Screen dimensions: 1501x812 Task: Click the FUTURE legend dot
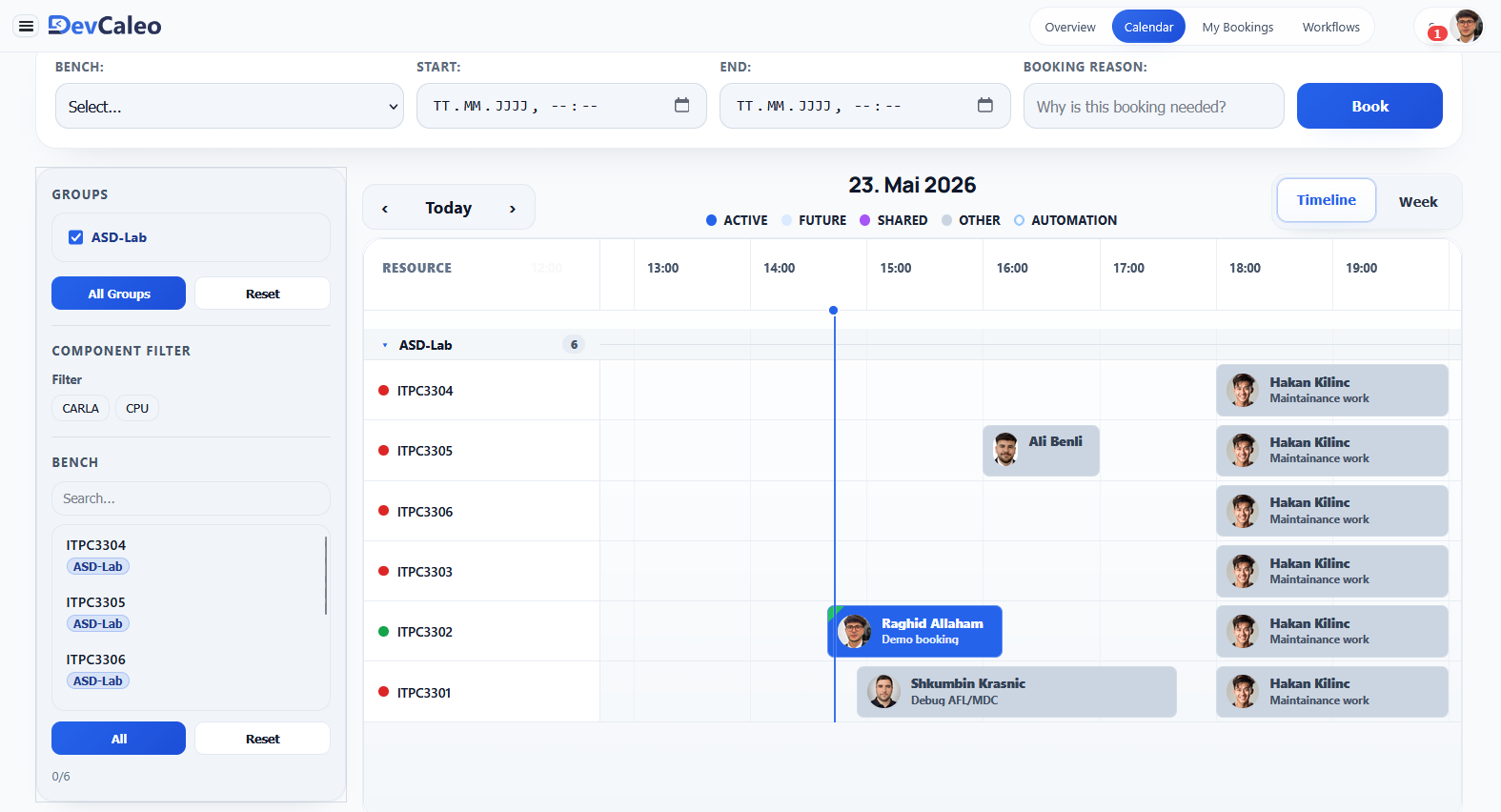786,220
